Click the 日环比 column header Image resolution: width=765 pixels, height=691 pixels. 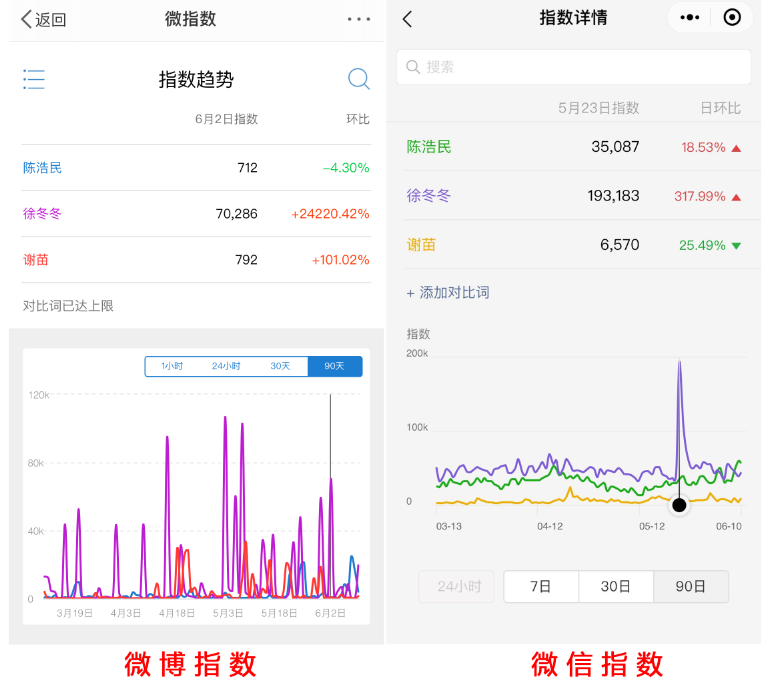721,108
